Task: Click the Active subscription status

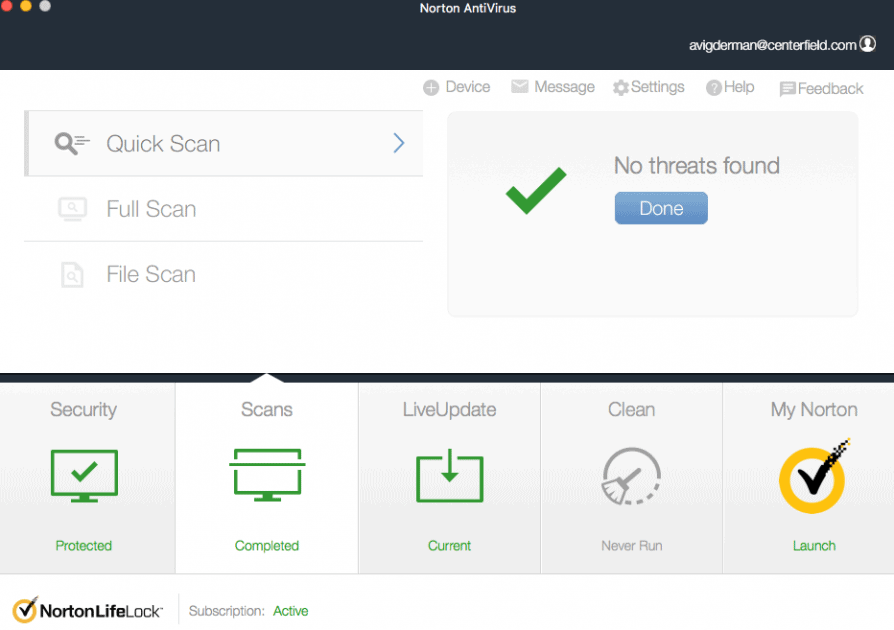Action: click(291, 611)
